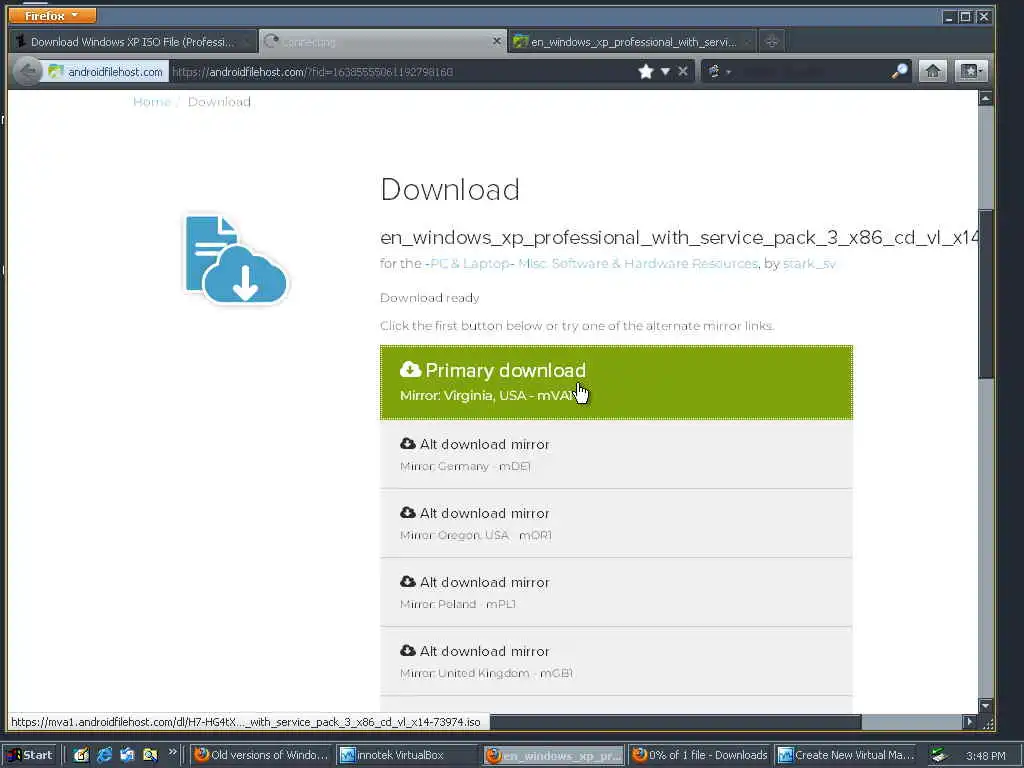Choose search engine from dropdown icon

(718, 71)
